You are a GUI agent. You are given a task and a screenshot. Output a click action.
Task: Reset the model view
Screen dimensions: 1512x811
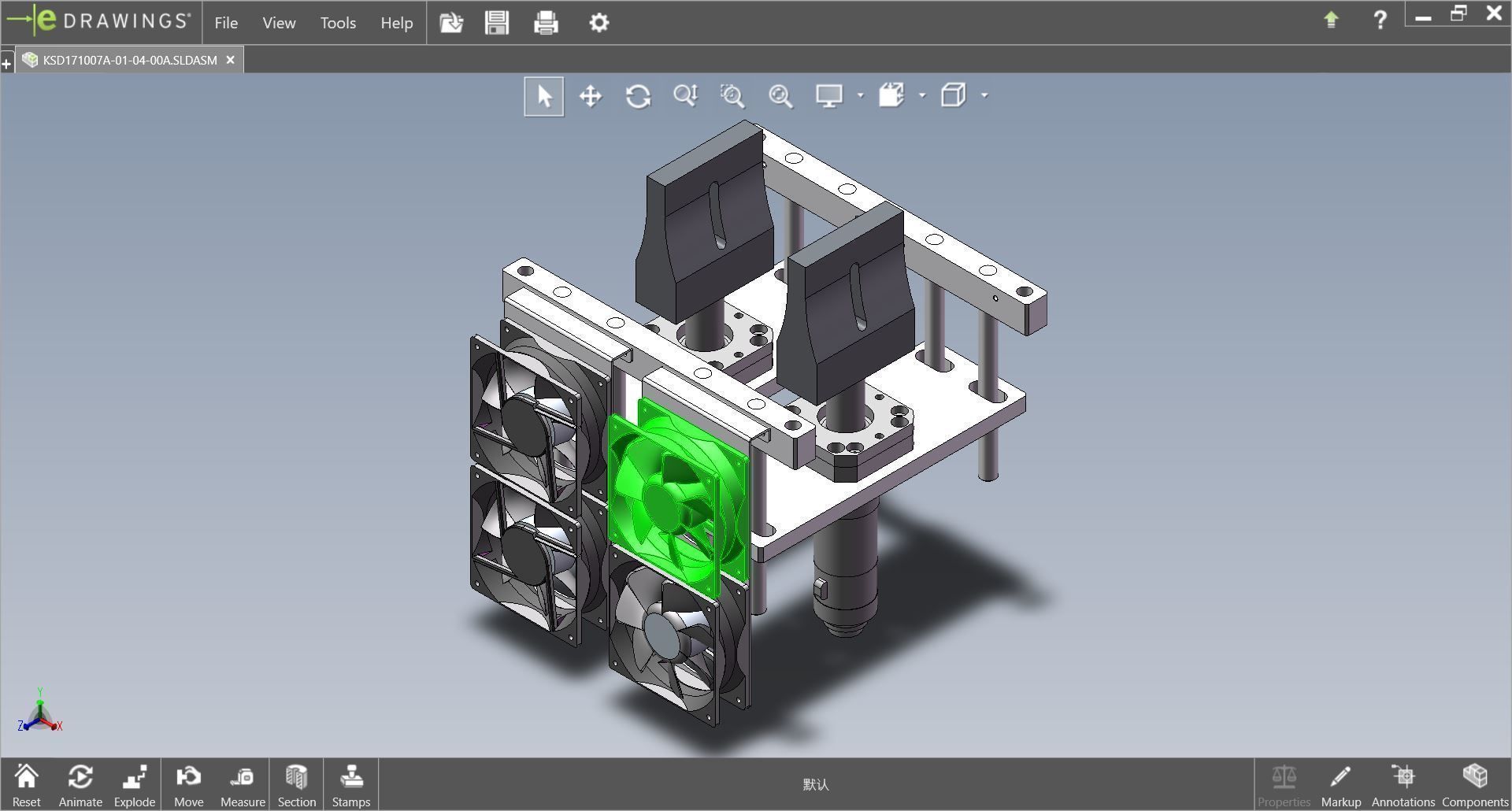pos(26,784)
